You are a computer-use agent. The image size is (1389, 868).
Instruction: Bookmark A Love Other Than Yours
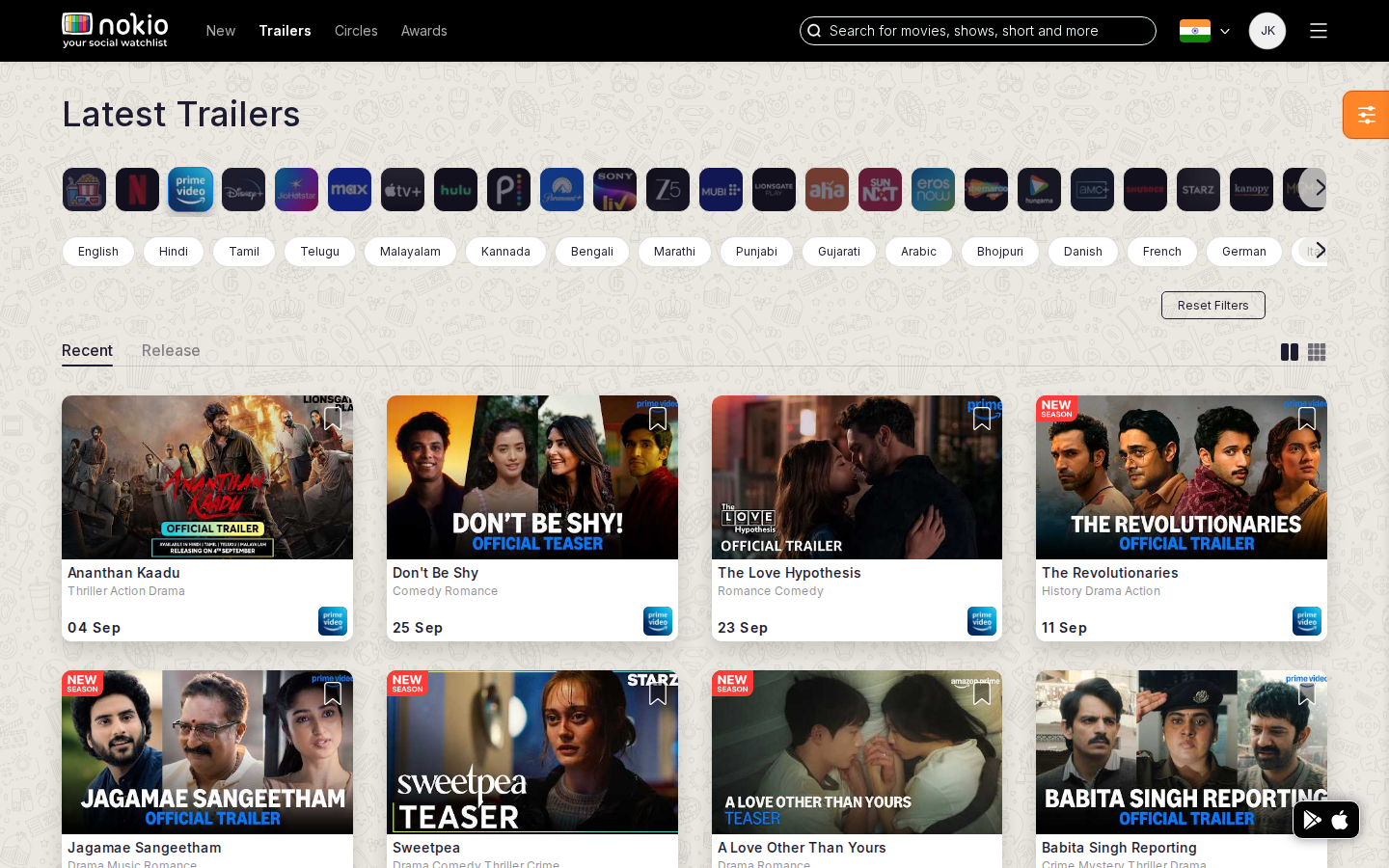coord(982,693)
